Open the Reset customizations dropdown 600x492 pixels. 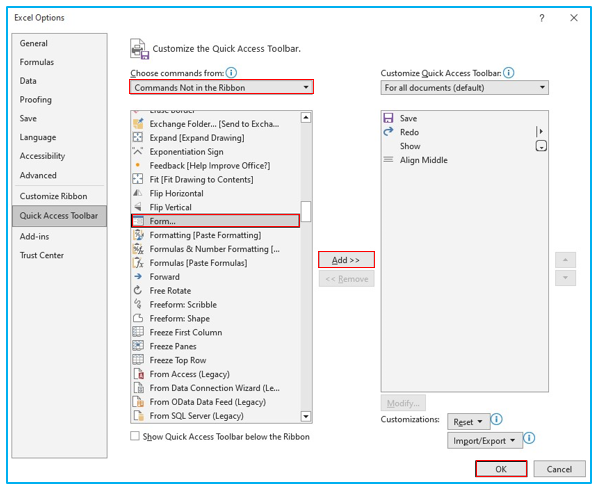coord(468,422)
